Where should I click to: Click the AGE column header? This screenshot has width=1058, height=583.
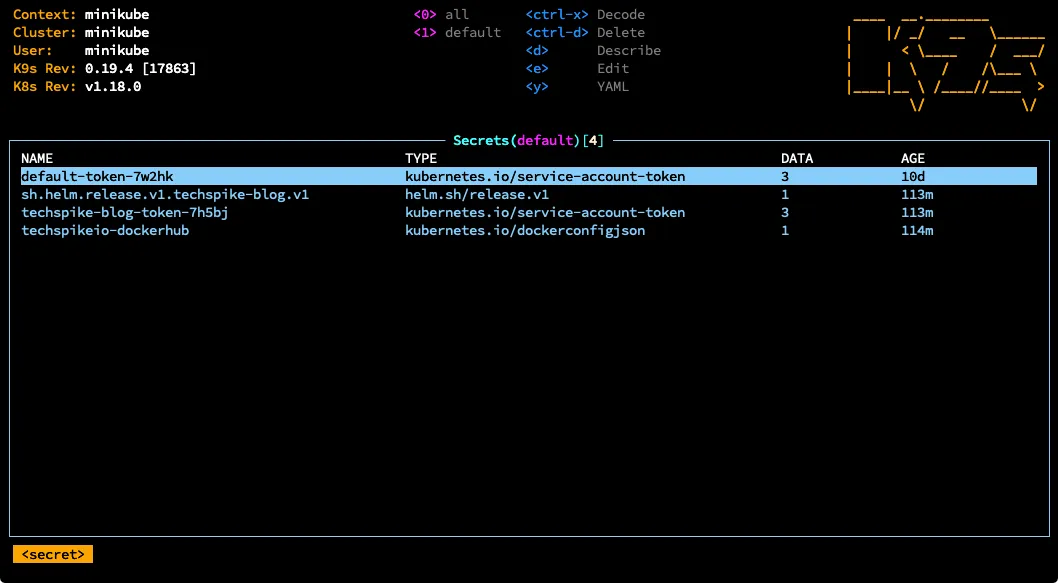pyautogui.click(x=913, y=159)
